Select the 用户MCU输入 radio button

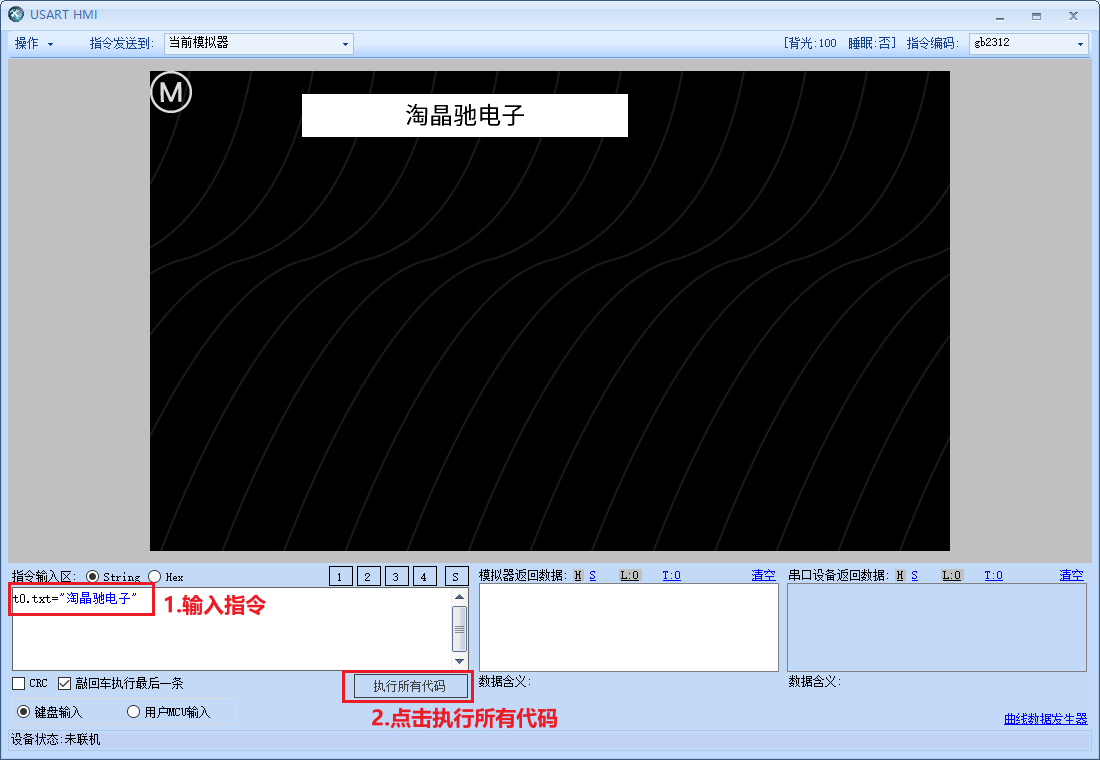point(132,710)
